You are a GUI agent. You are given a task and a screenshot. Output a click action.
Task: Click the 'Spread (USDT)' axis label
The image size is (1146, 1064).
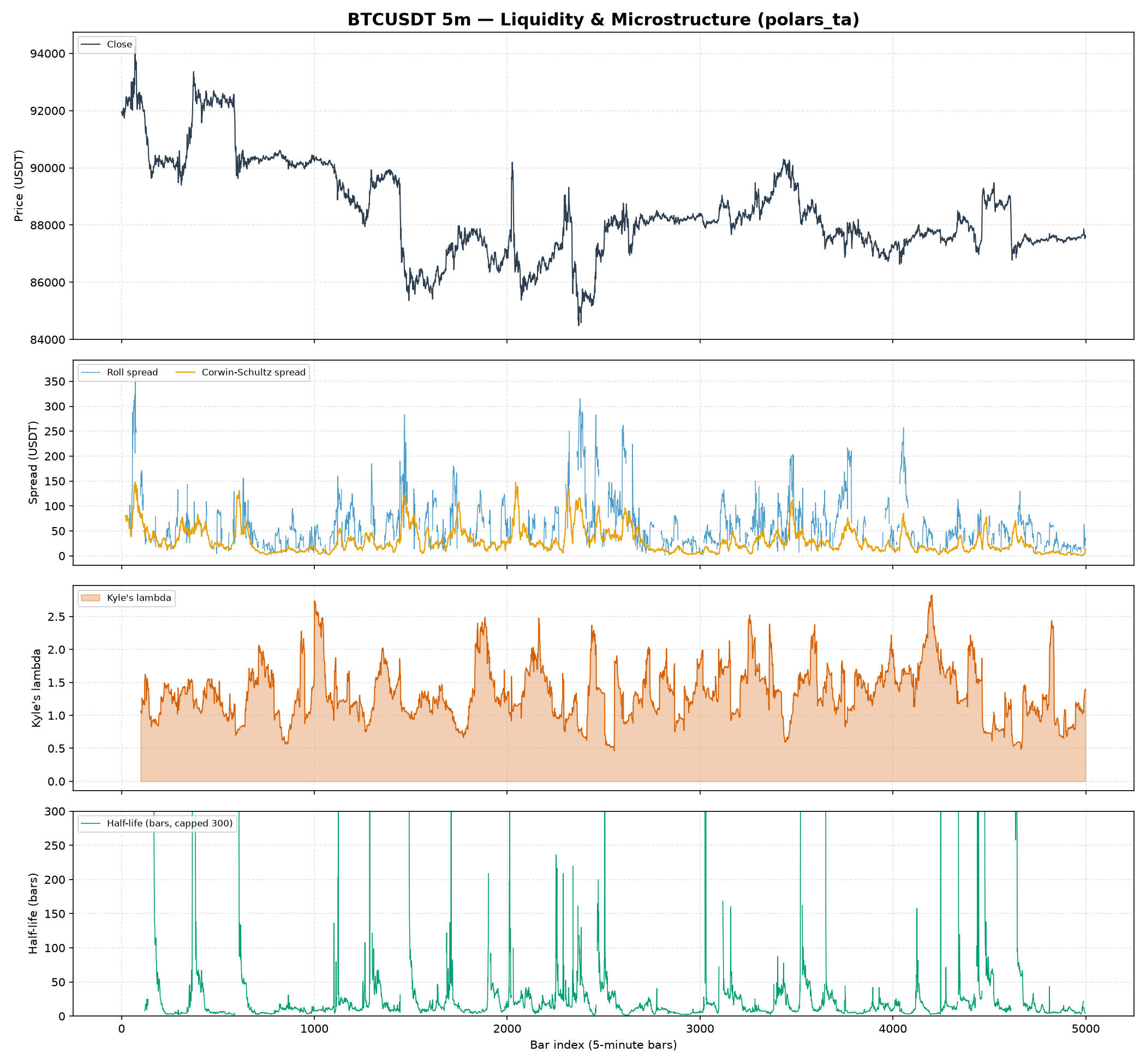(x=33, y=462)
